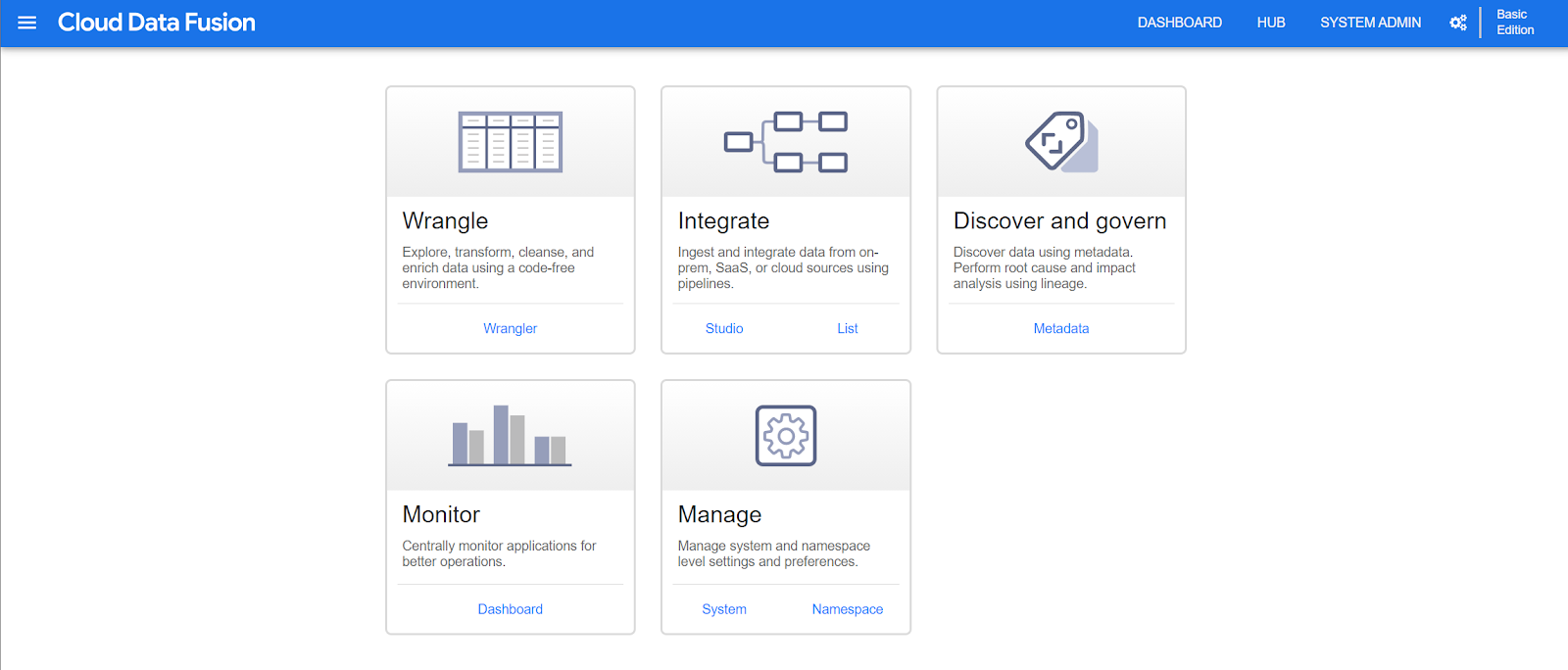Click the Wrangle table grid icon
The image size is (1568, 670).
point(511,142)
